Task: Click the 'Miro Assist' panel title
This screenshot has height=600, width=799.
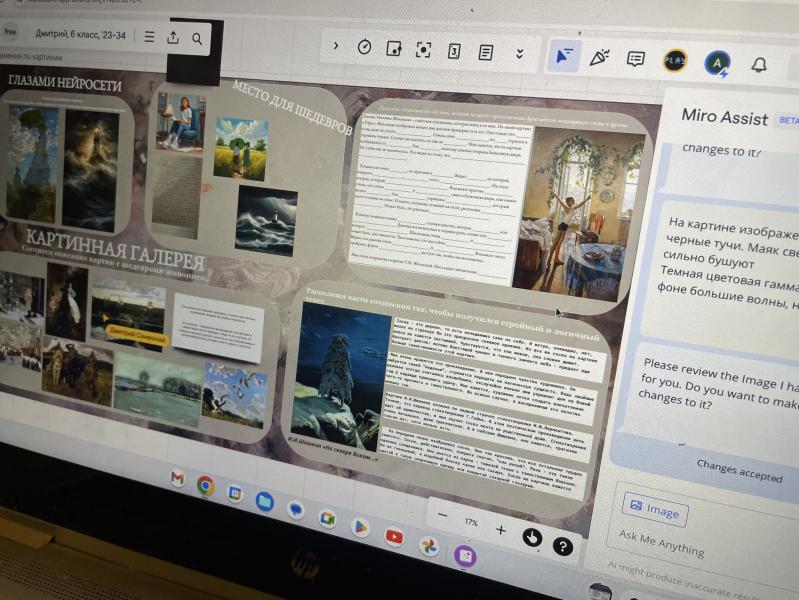Action: 725,116
